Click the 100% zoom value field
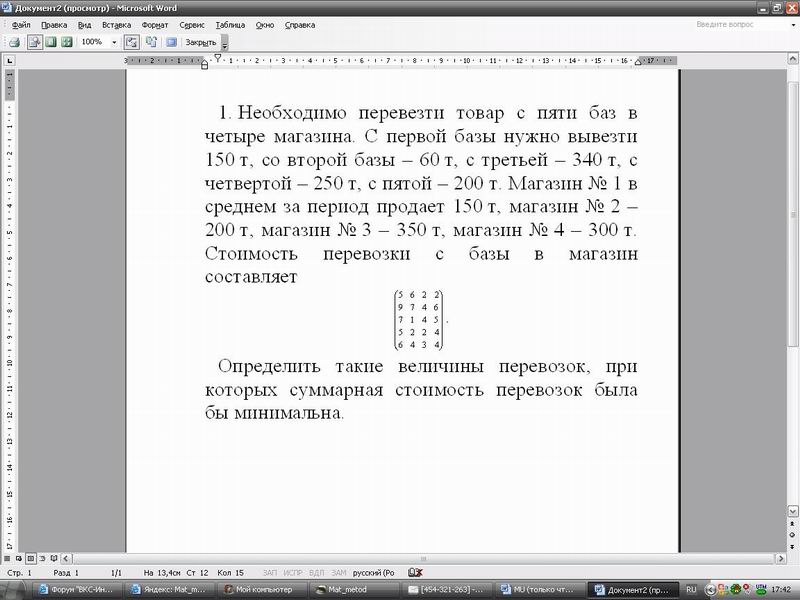 pos(93,42)
